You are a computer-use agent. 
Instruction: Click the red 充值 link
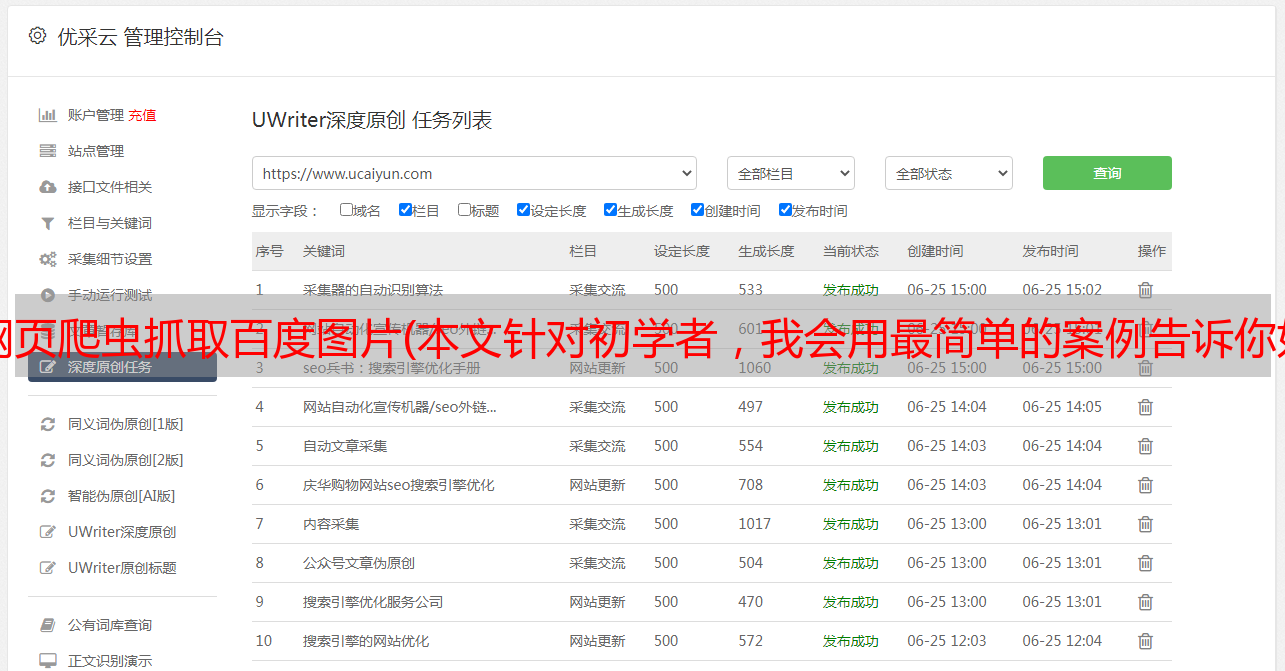tap(142, 115)
